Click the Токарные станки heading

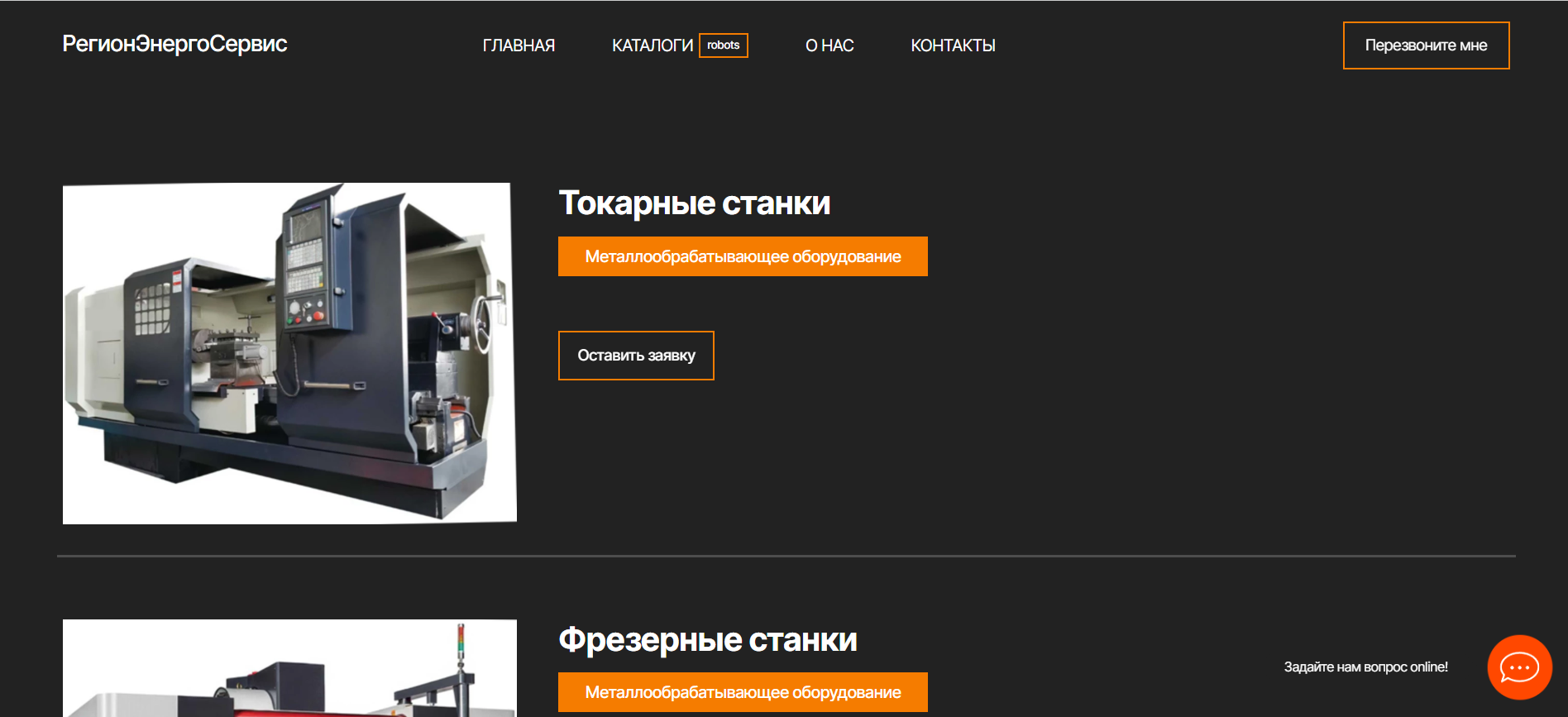tap(694, 203)
